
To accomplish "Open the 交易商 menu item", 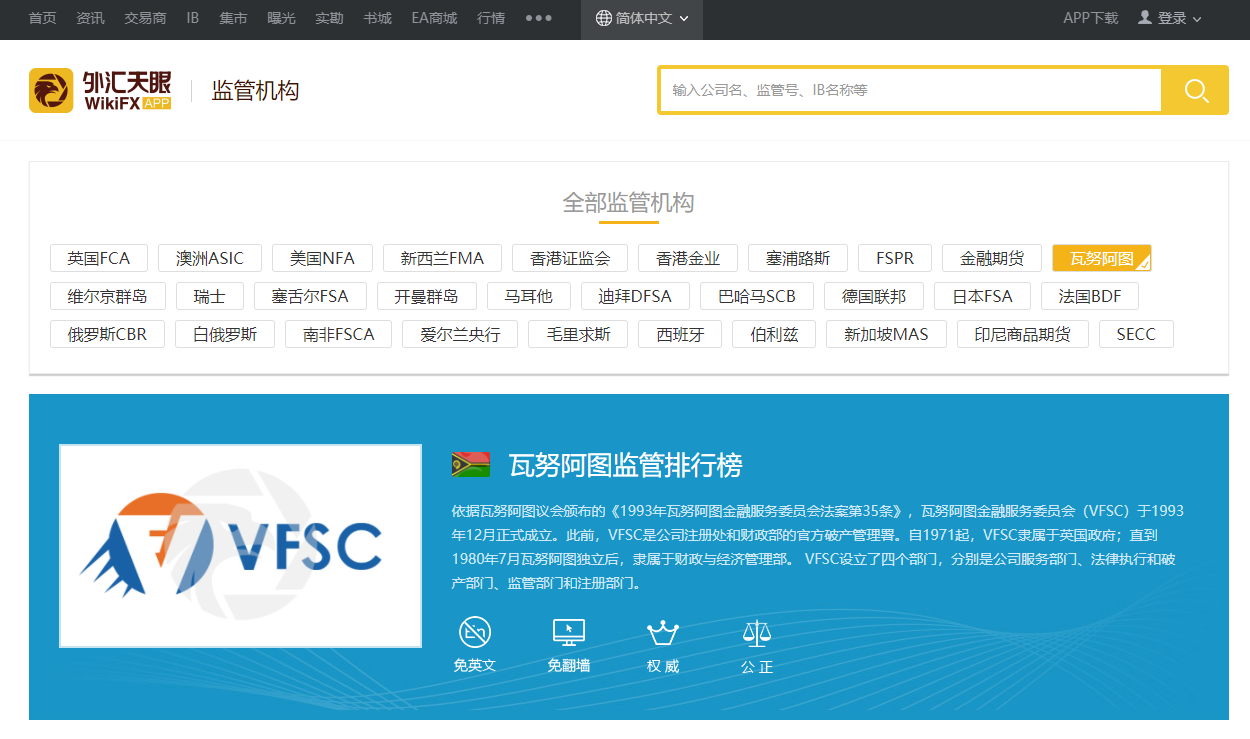I will tap(144, 17).
